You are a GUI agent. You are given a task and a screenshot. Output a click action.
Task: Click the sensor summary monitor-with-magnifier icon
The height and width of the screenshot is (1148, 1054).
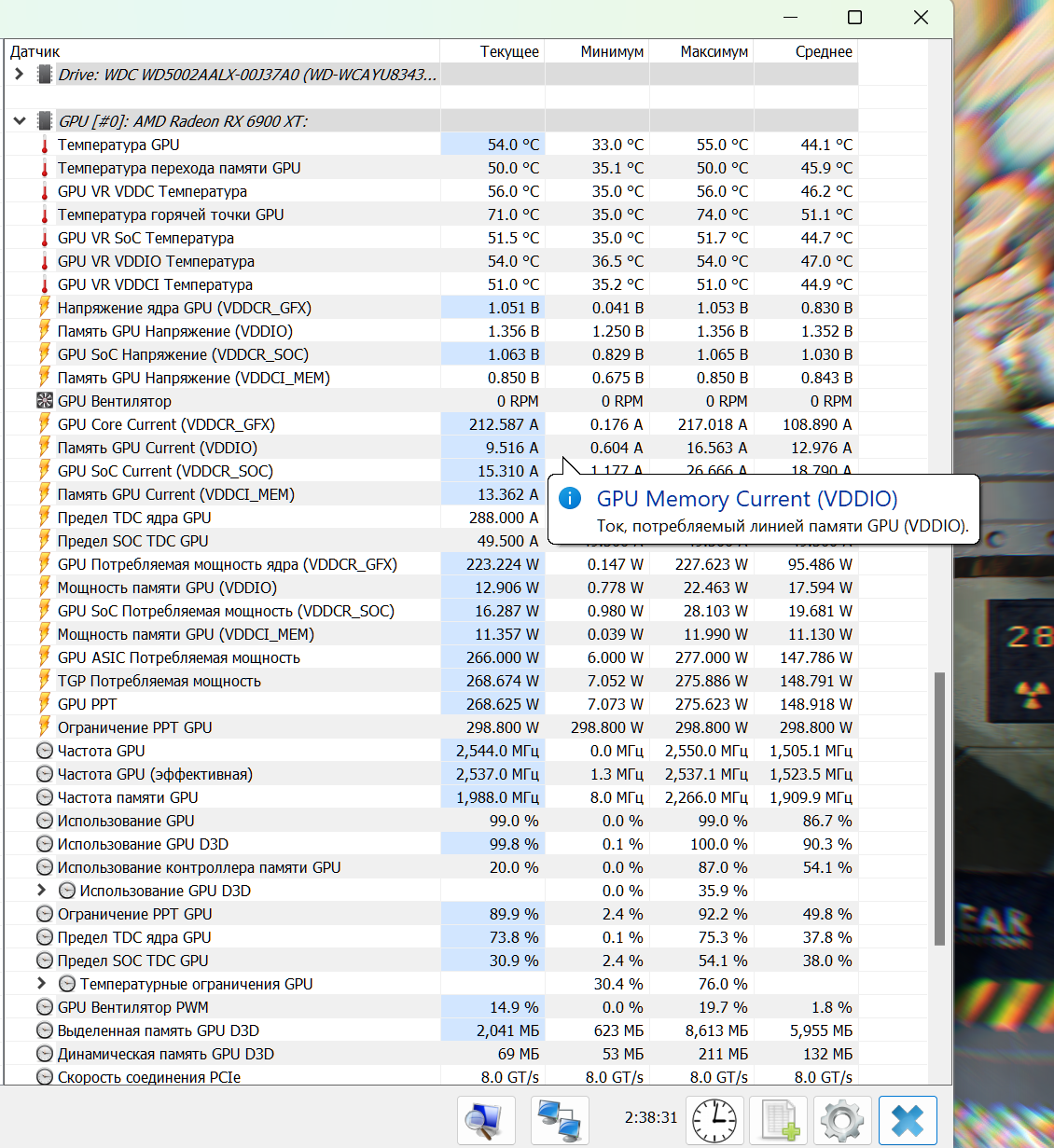click(x=486, y=1119)
